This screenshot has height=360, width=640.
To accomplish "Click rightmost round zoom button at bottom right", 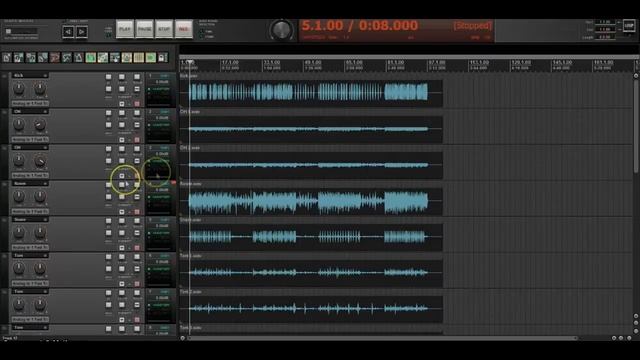I will (x=629, y=338).
